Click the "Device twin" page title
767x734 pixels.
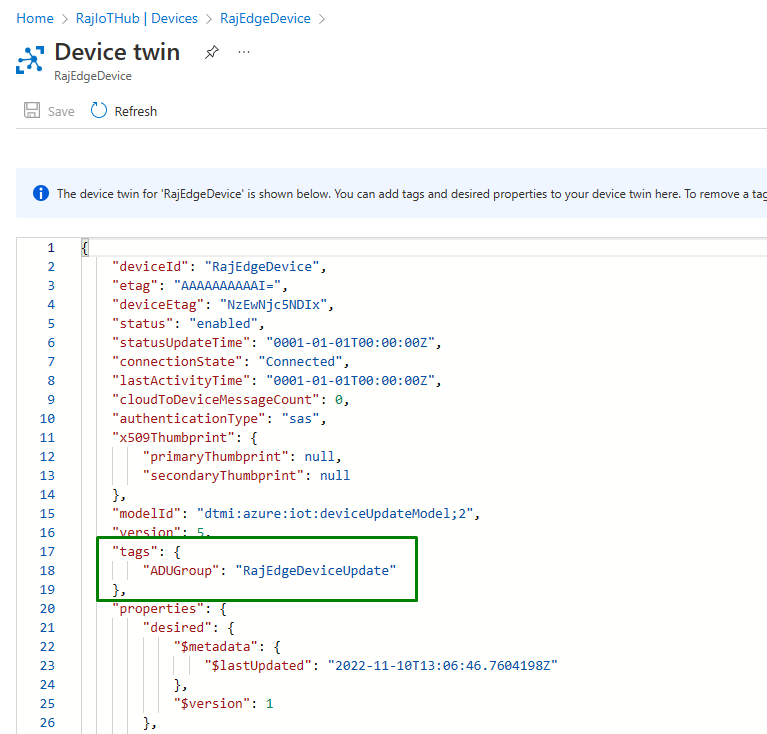pyautogui.click(x=117, y=52)
